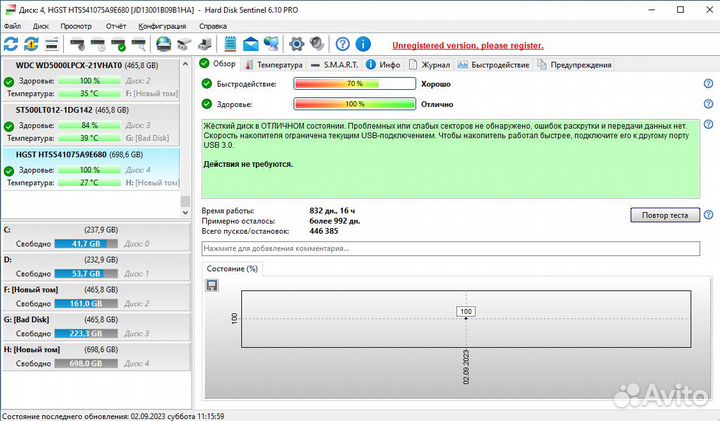This screenshot has height=421, width=720.
Task: Click the globe icon in the toolbar
Action: pyautogui.click(x=162, y=44)
